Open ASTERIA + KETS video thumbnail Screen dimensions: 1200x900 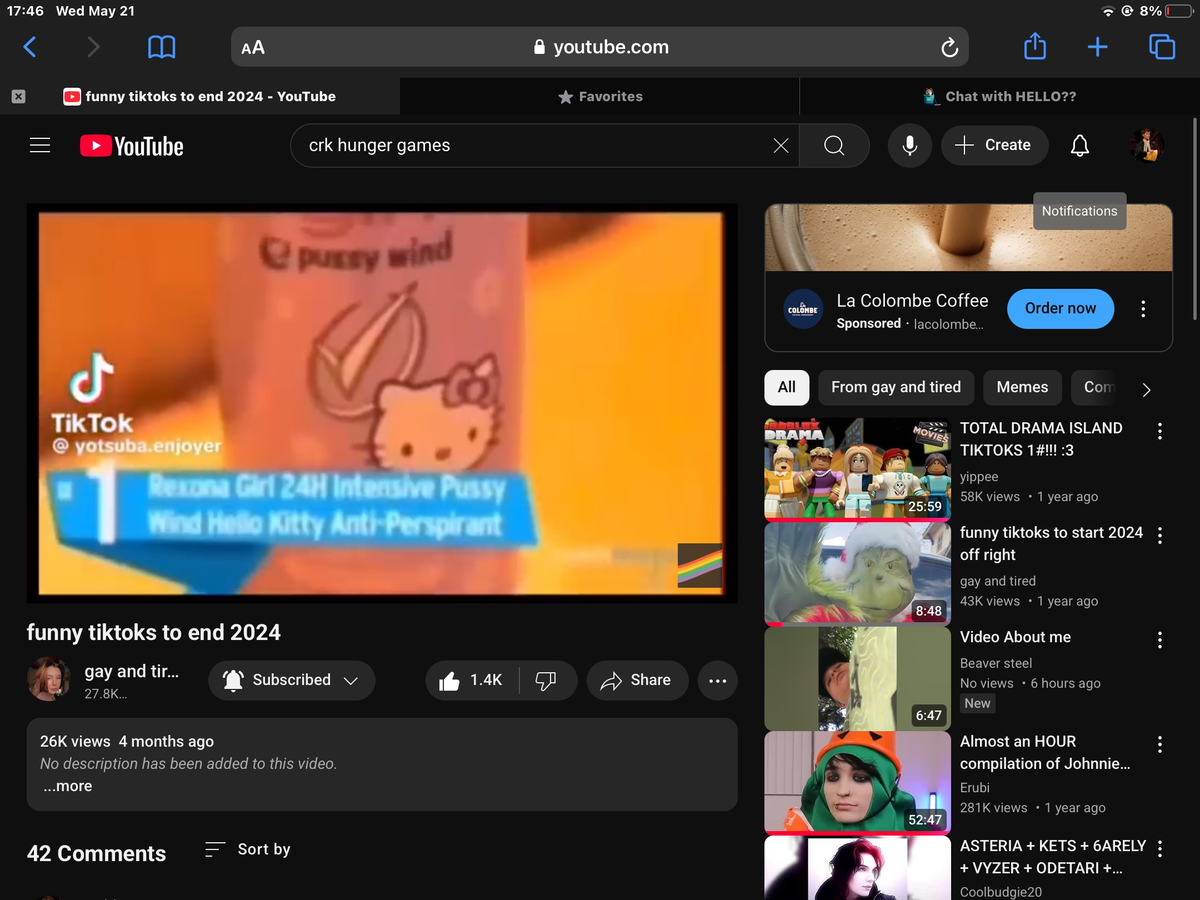click(x=858, y=868)
